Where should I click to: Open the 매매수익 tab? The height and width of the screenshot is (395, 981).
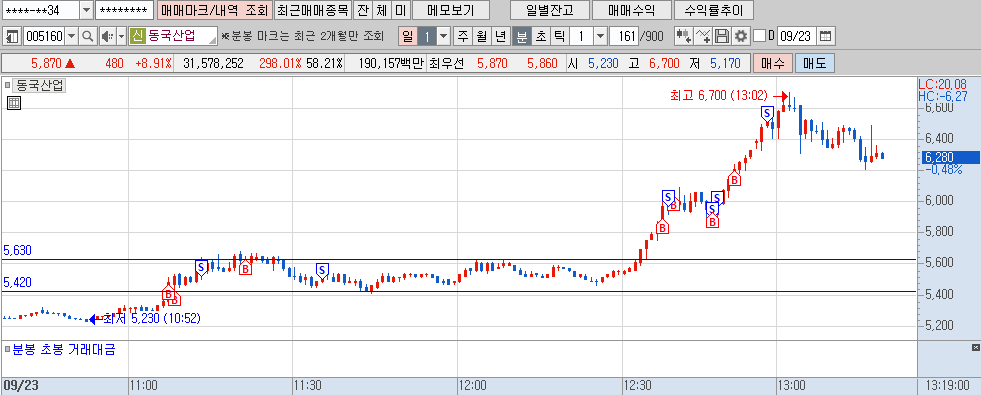click(x=632, y=11)
